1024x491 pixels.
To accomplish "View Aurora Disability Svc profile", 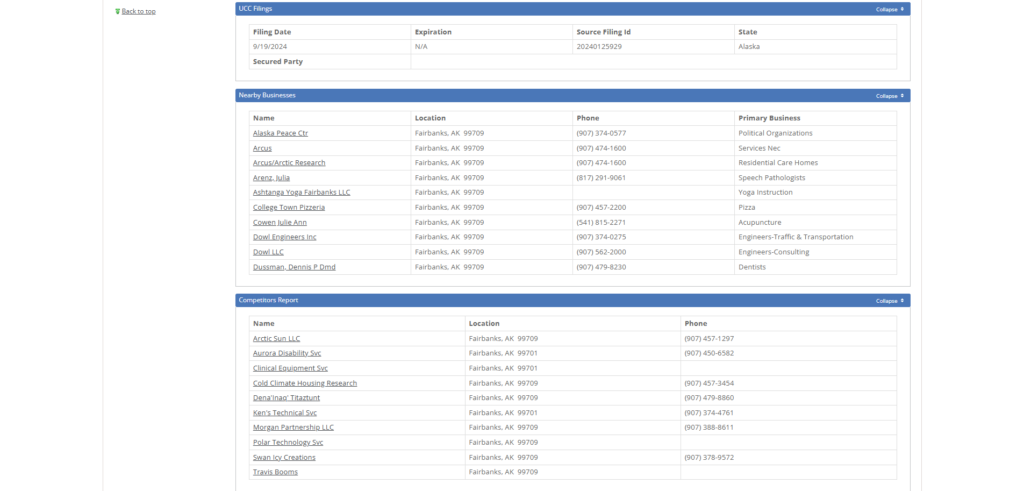I will [287, 353].
